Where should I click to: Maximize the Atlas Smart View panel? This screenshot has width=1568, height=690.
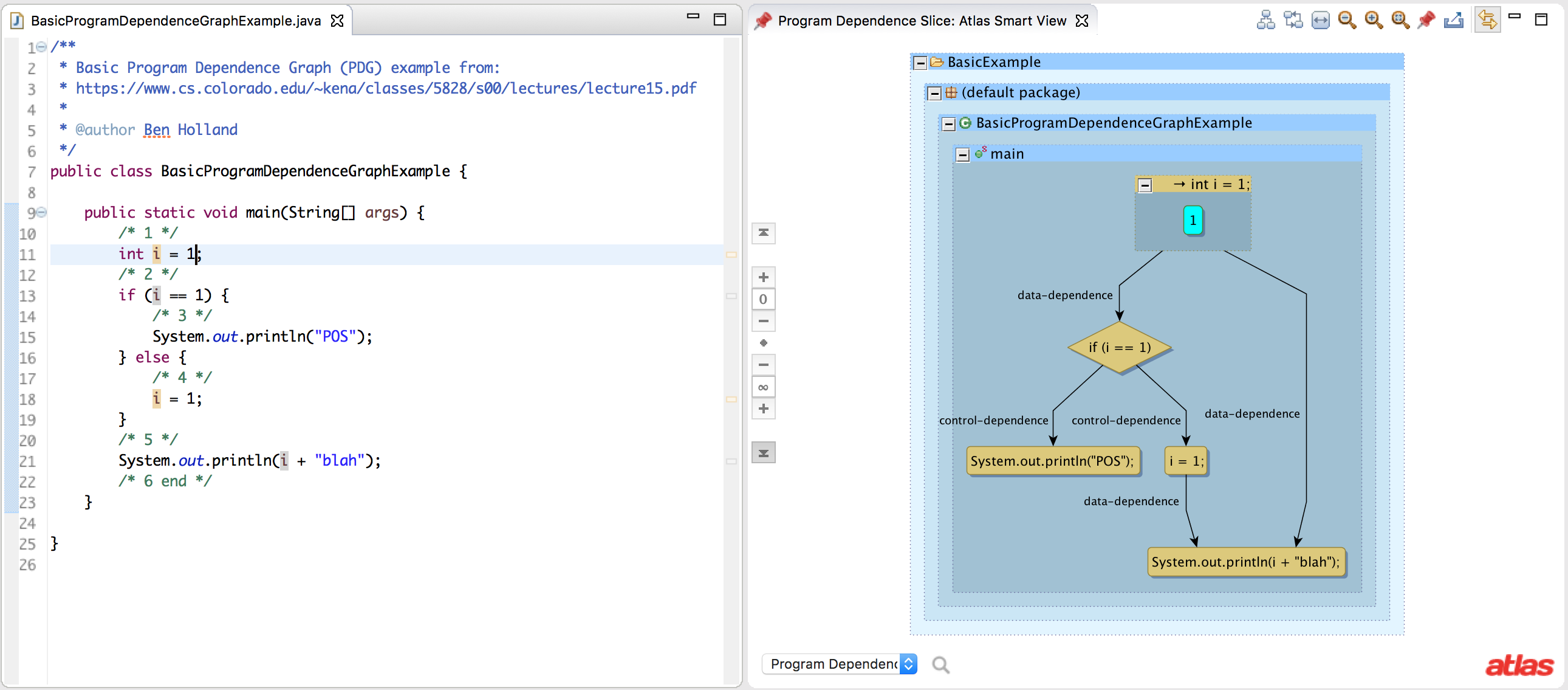1541,19
